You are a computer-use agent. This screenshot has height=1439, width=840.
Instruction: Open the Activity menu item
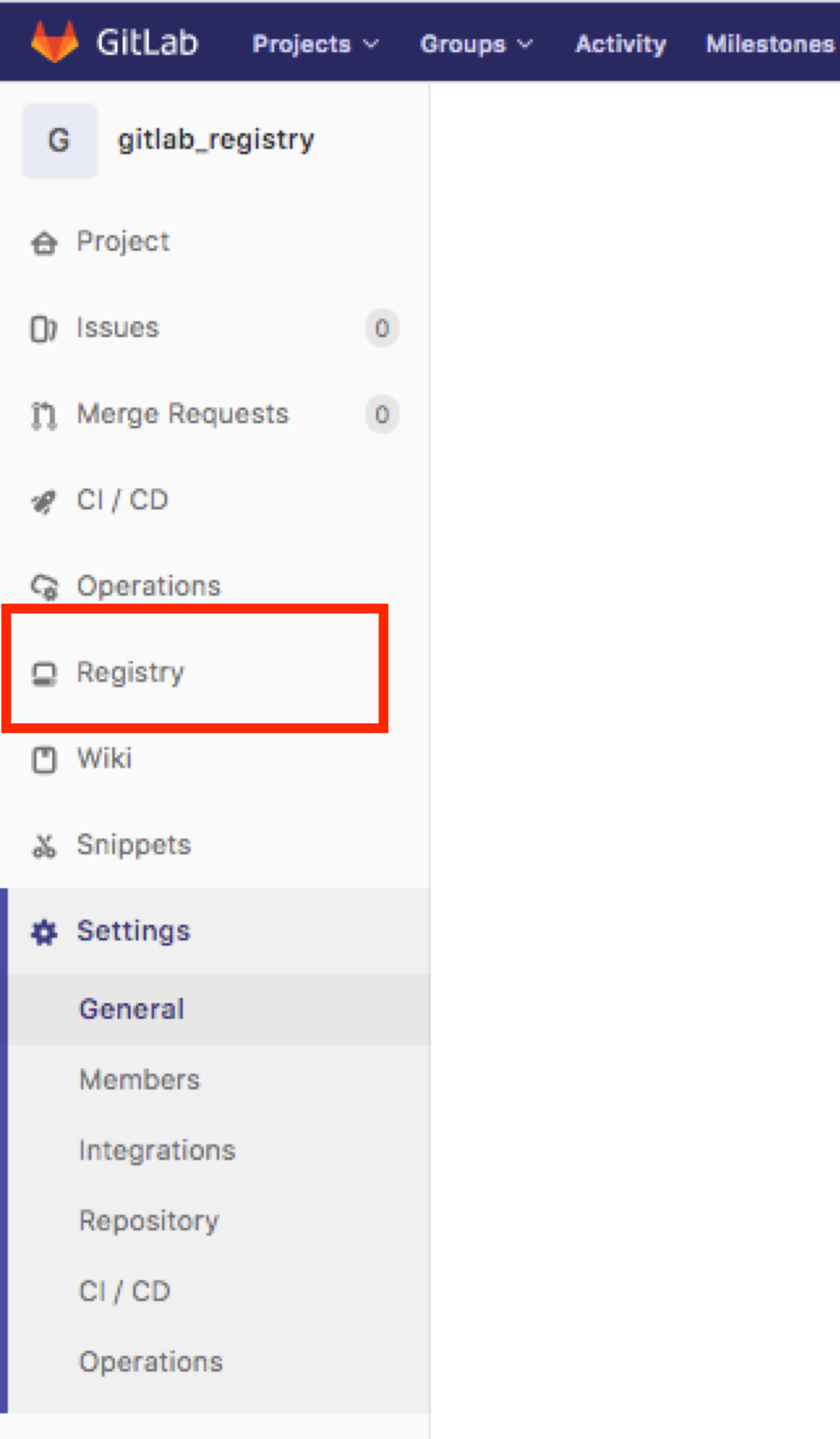[620, 44]
